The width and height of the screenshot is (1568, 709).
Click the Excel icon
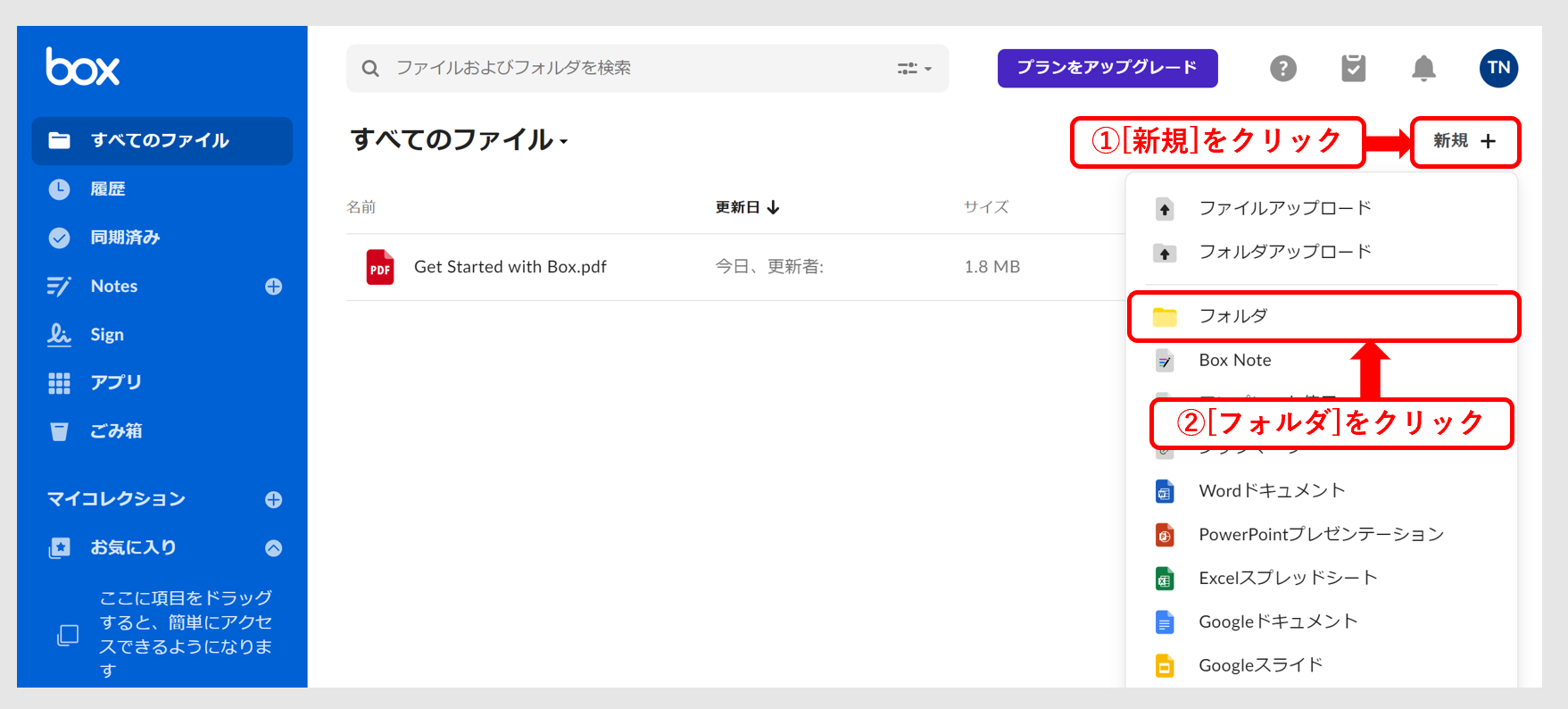(1165, 579)
